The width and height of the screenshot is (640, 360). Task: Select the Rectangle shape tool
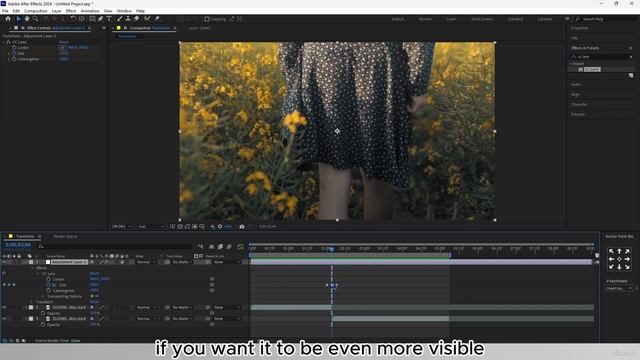92,19
